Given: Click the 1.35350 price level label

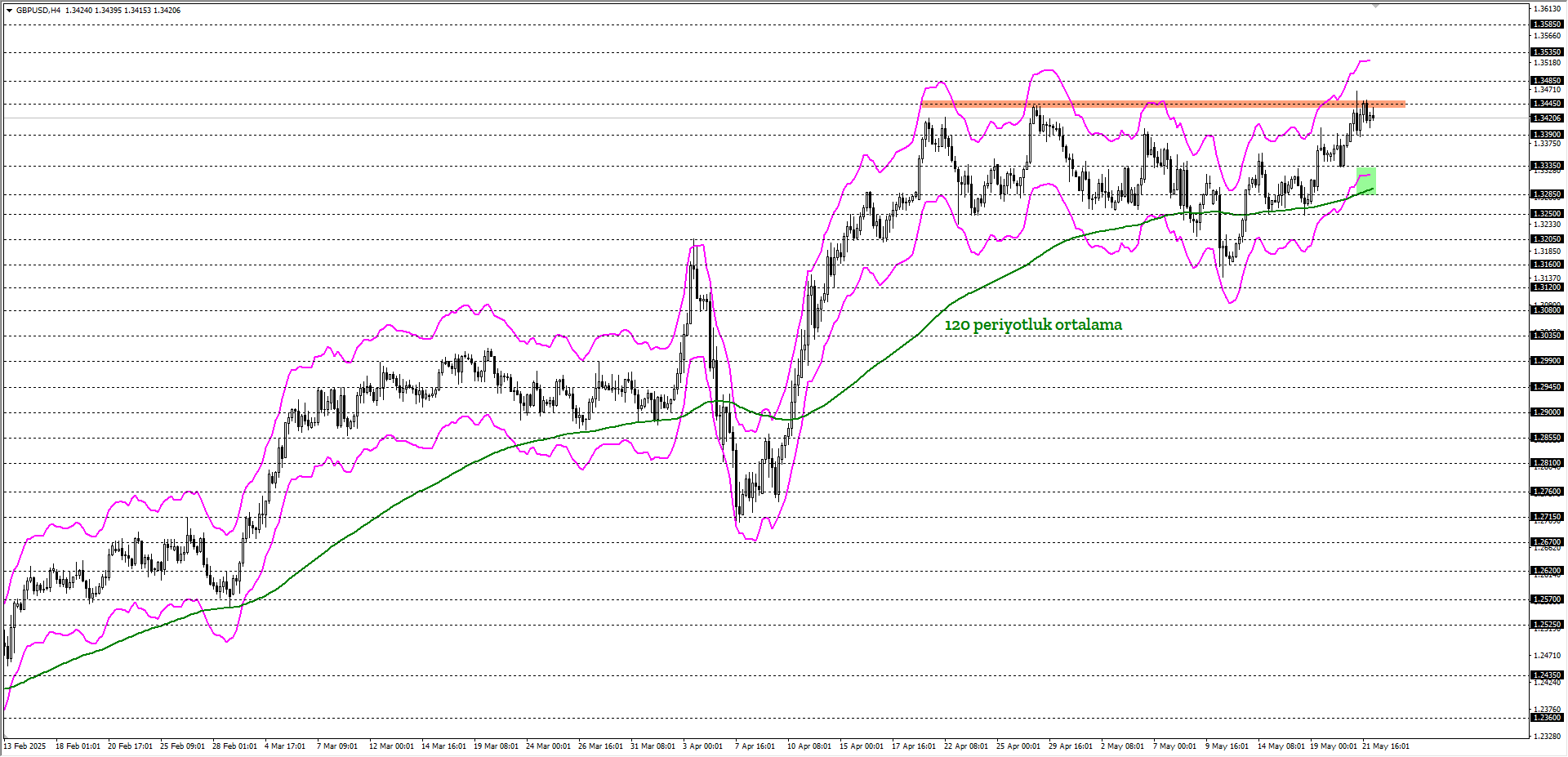Looking at the screenshot, I should coord(1547,52).
